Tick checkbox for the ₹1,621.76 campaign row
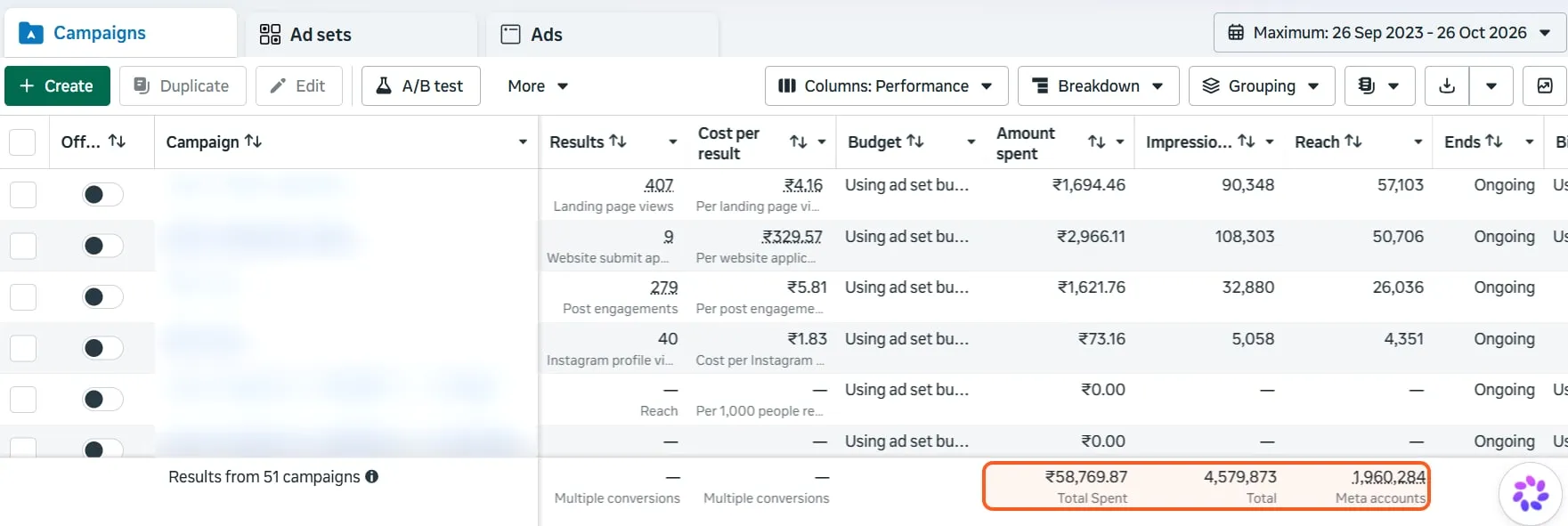This screenshot has height=526, width=1568. click(22, 297)
